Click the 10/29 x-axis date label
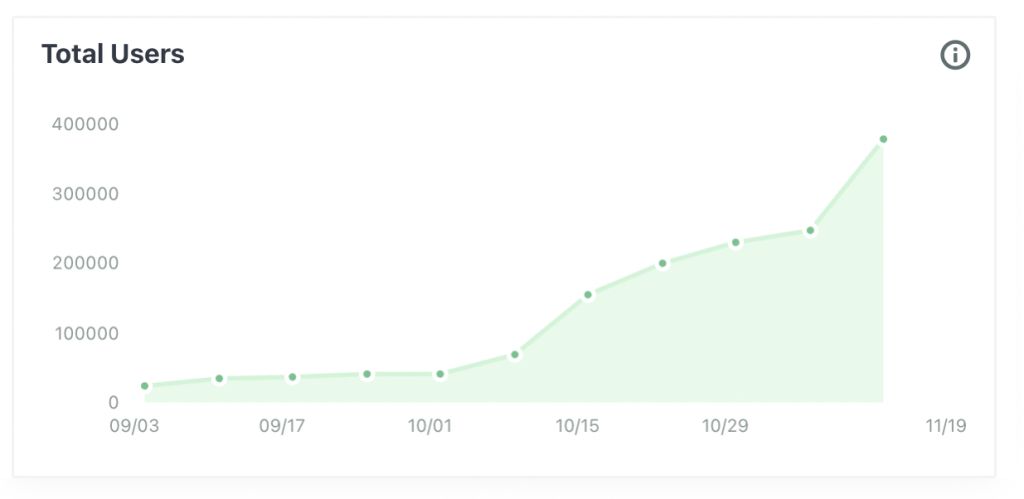 [x=725, y=427]
